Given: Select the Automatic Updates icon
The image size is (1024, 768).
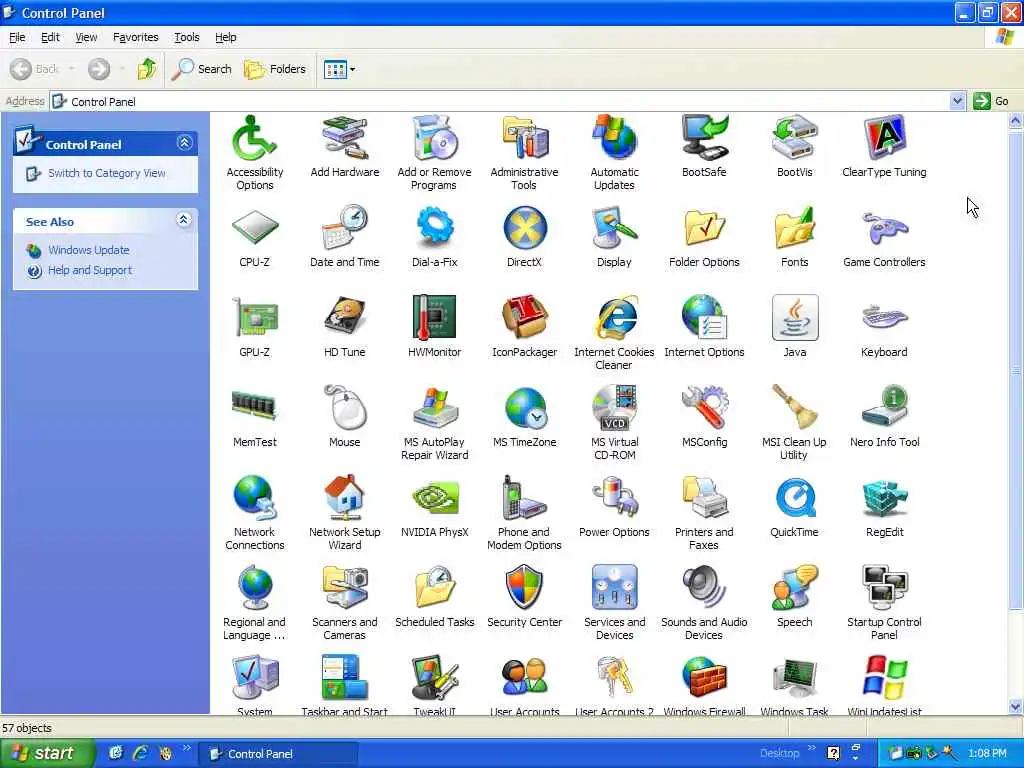Looking at the screenshot, I should click(x=615, y=138).
